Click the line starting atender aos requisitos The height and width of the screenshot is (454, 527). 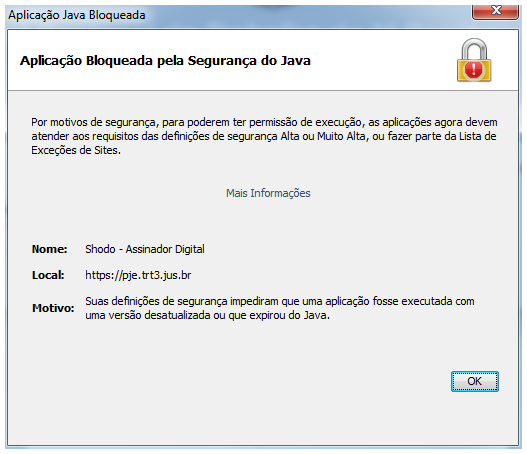[264, 136]
